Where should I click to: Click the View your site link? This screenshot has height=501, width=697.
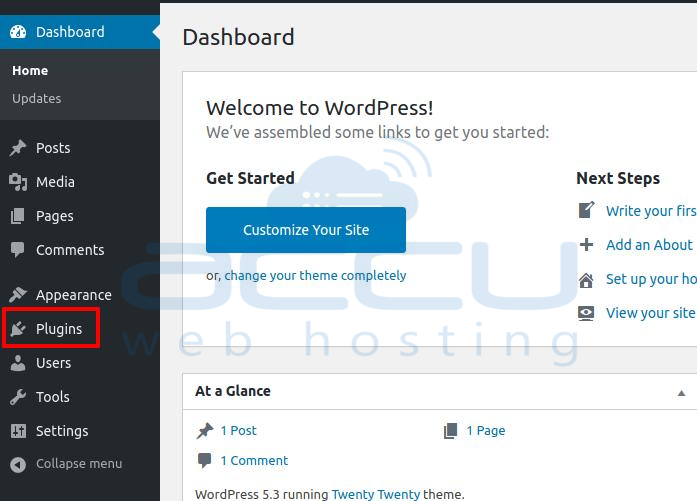[651, 313]
